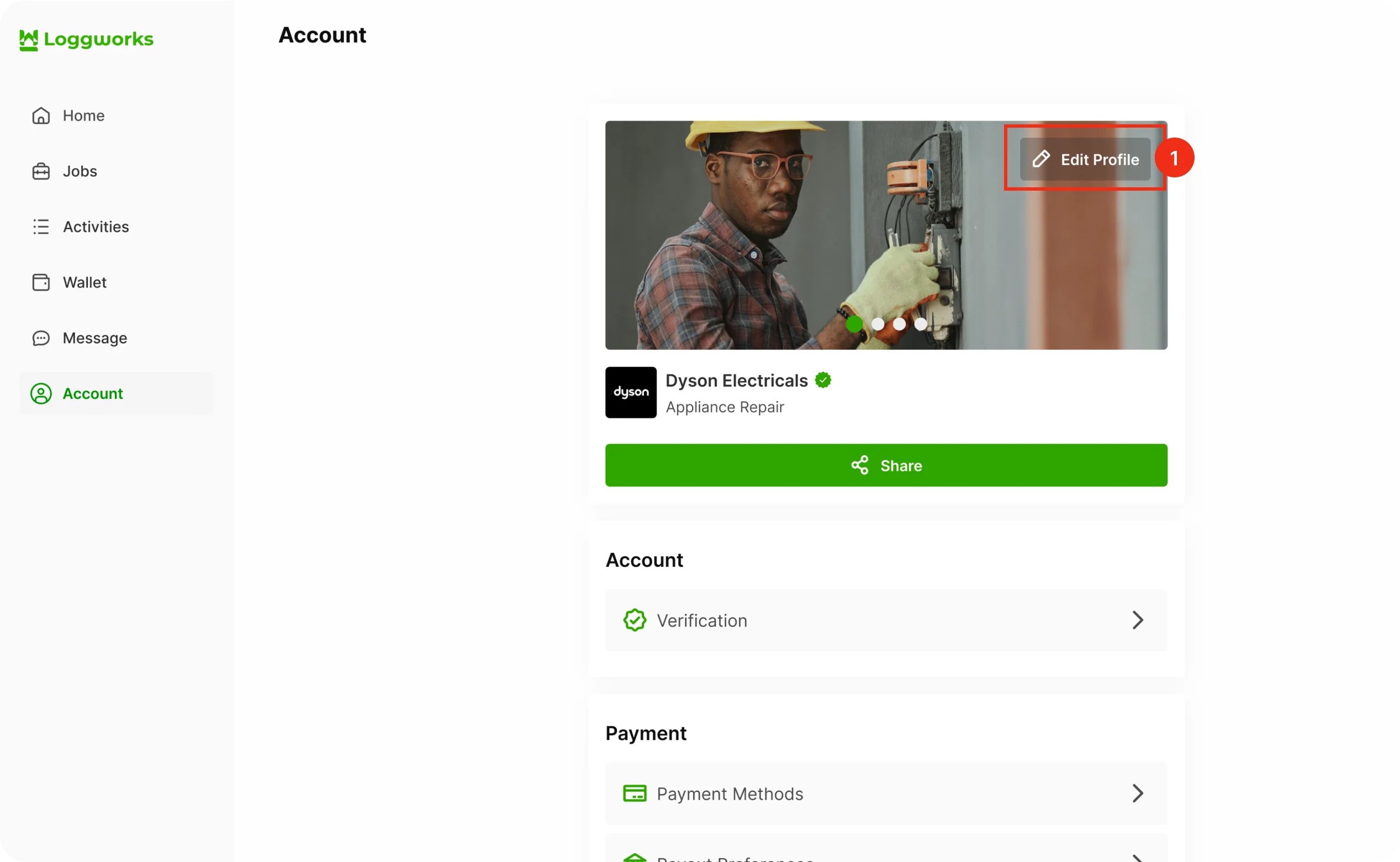Viewport: 1400px width, 862px height.
Task: Open the Jobs menu item
Action: tap(80, 171)
